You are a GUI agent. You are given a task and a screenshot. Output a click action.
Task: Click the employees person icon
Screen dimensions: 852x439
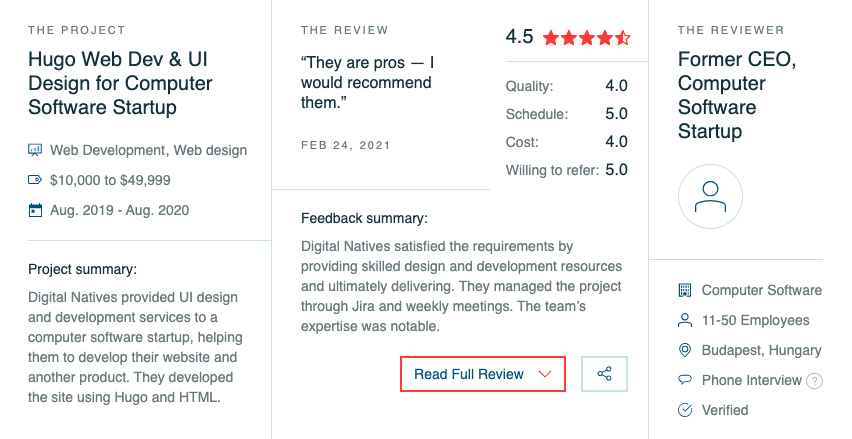click(685, 320)
